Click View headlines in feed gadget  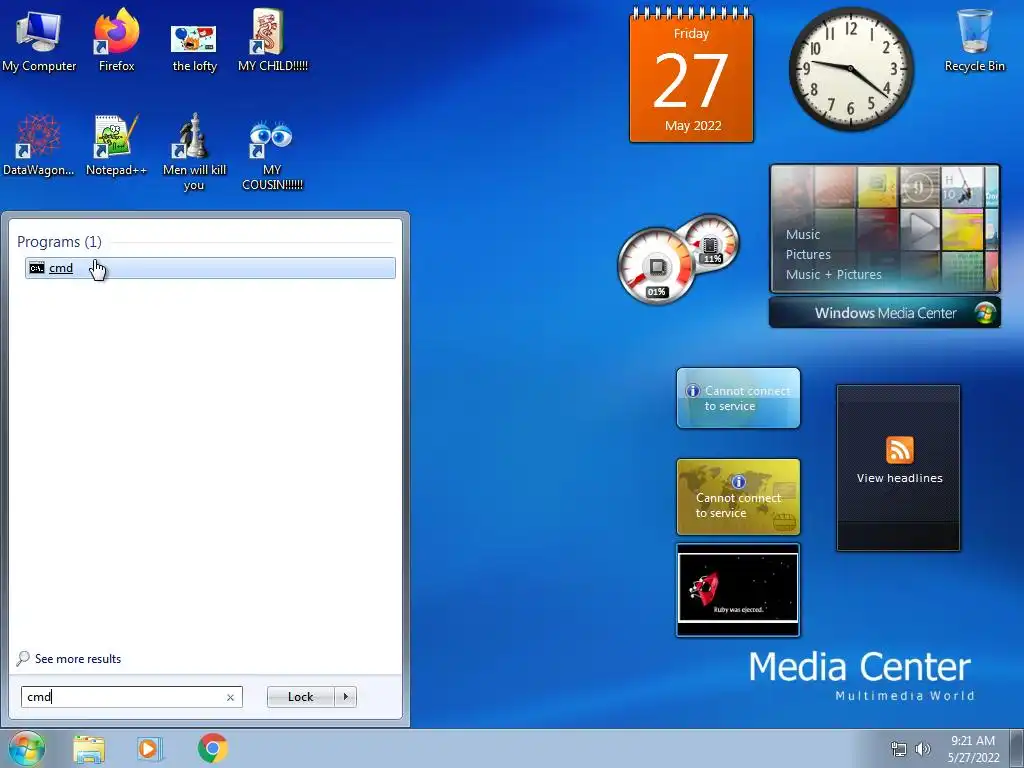tap(899, 478)
